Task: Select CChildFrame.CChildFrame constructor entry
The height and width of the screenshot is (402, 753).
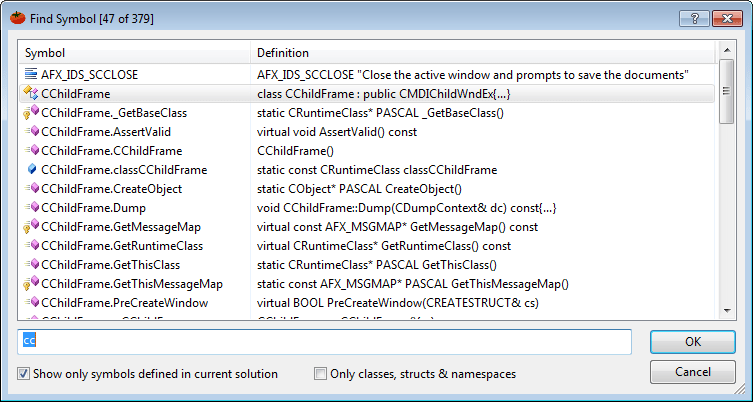Action: click(x=112, y=151)
